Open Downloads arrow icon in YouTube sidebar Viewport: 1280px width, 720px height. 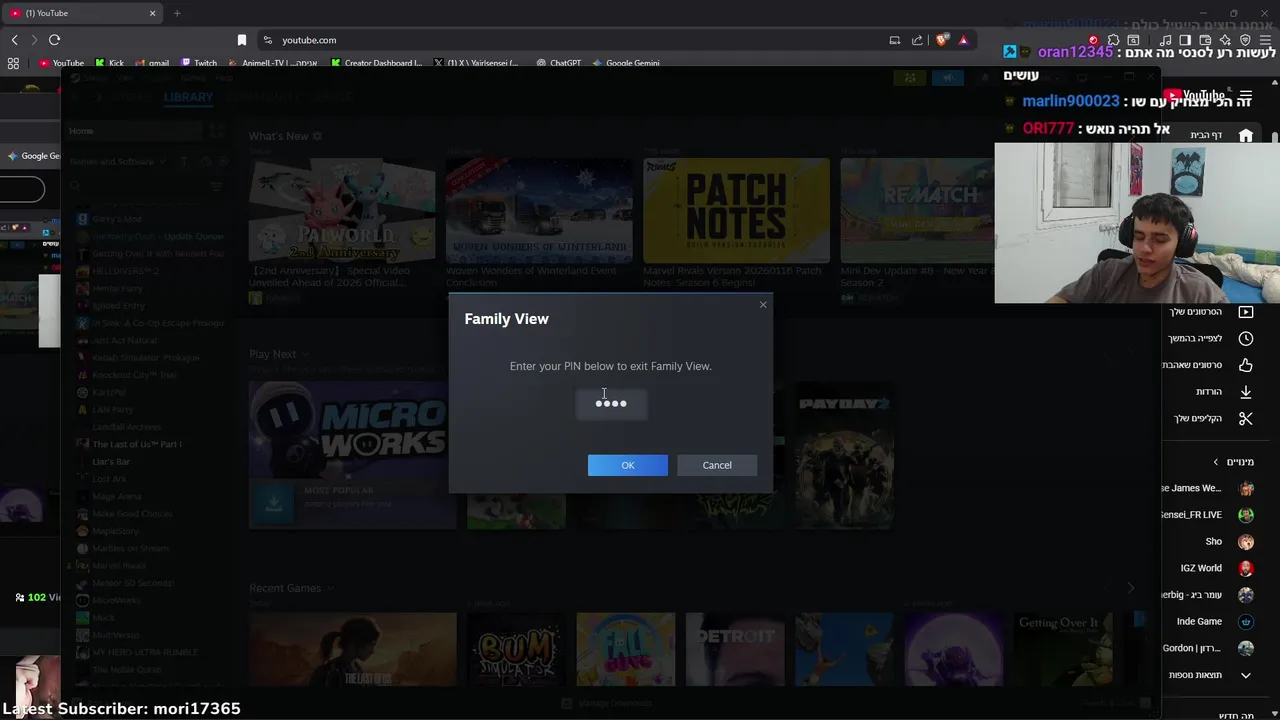click(x=1246, y=392)
